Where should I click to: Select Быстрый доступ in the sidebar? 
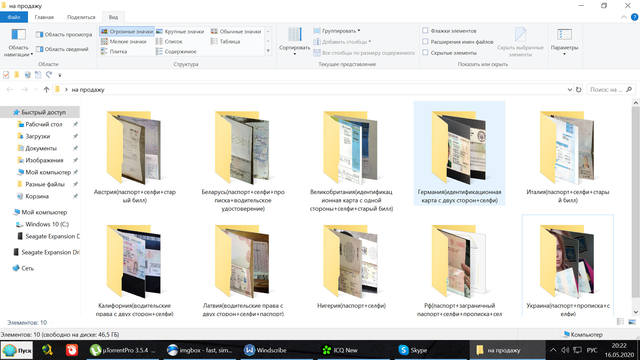tap(40, 112)
